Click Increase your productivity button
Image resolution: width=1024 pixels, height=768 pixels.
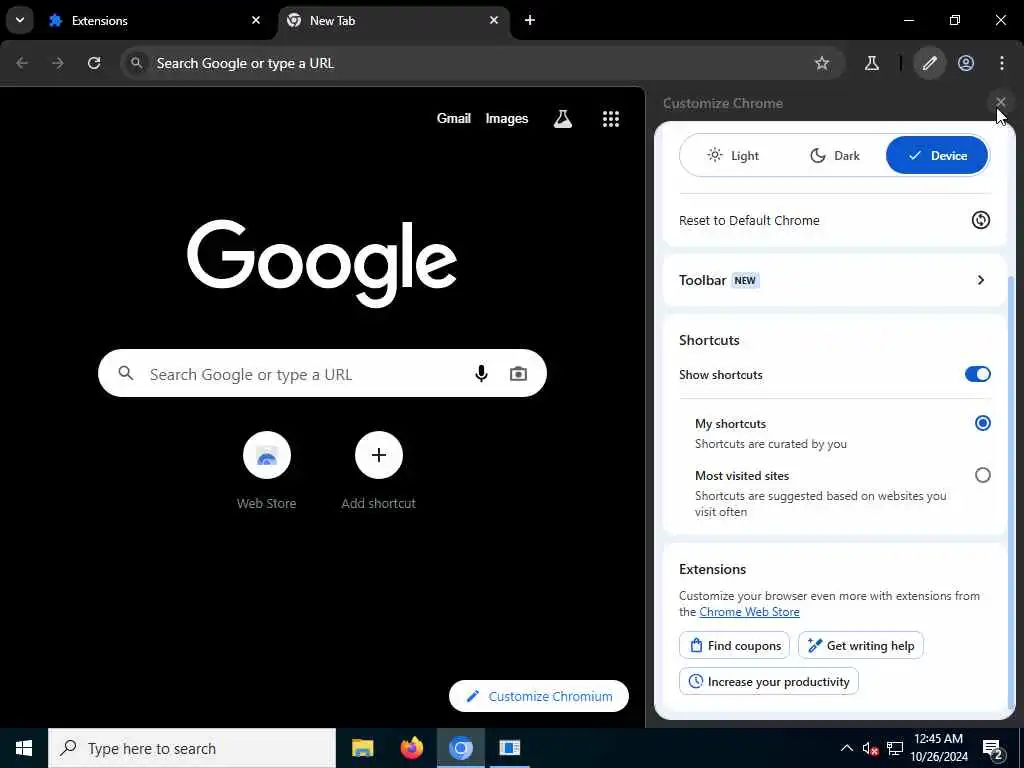point(769,681)
